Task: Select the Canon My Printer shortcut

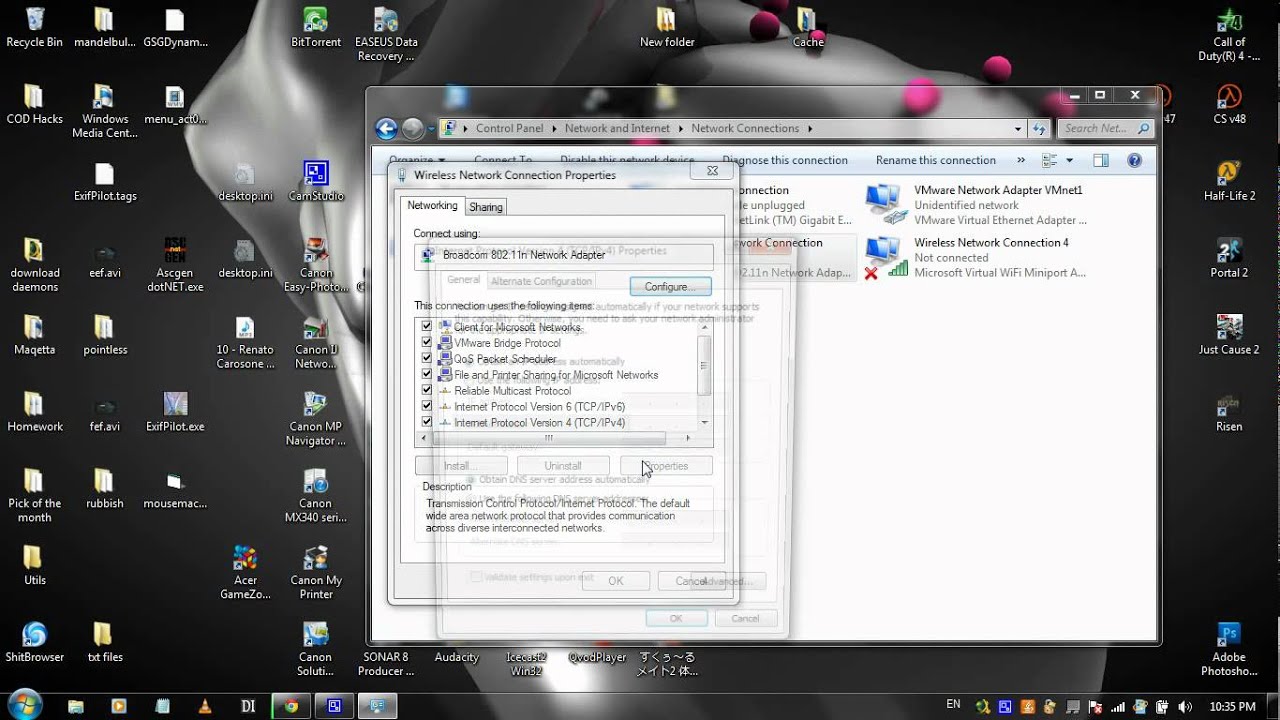Action: (316, 572)
